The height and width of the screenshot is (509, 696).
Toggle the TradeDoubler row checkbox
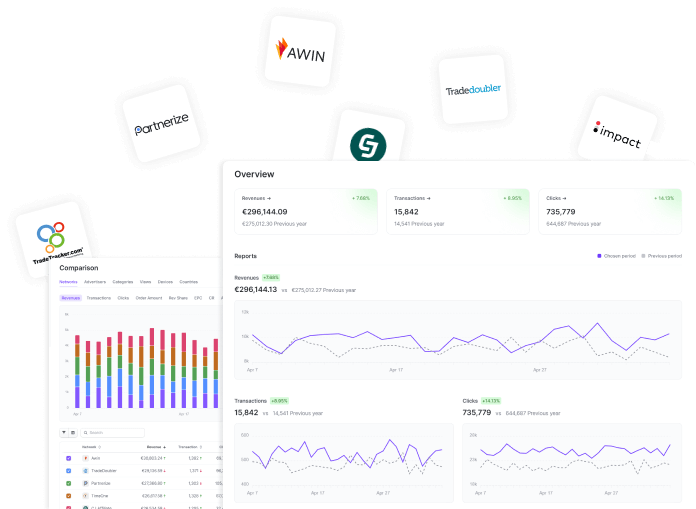69,470
